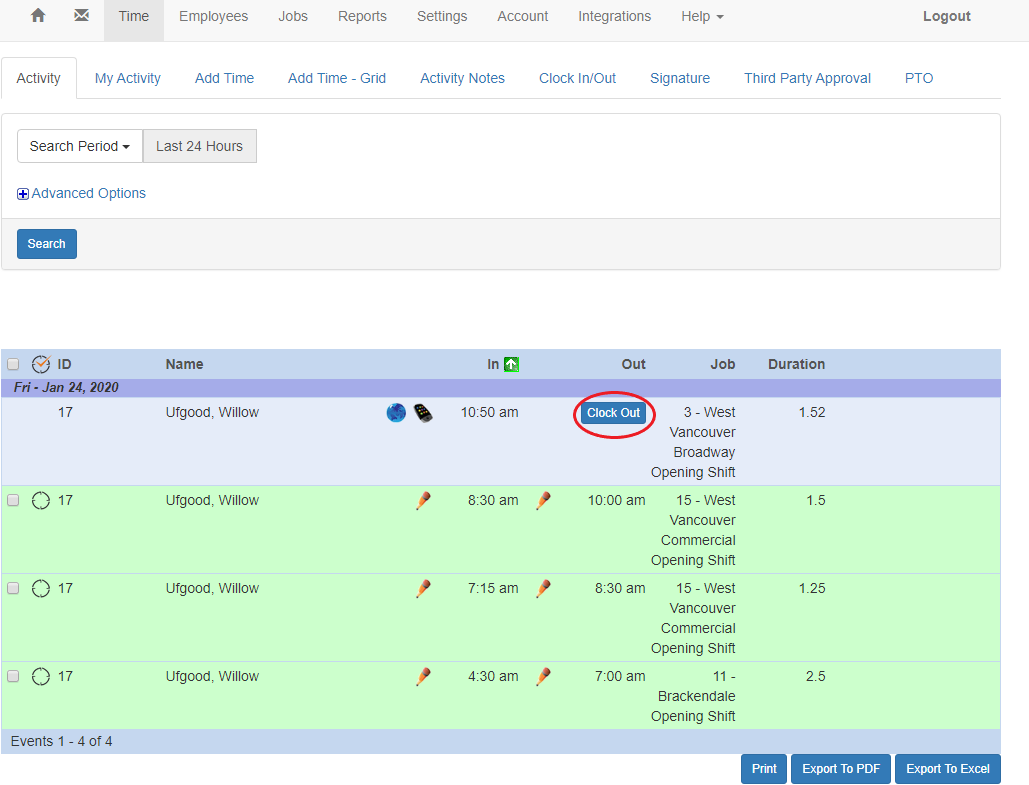Check the box on the 8:30 am shift row
The height and width of the screenshot is (785, 1029).
13,500
